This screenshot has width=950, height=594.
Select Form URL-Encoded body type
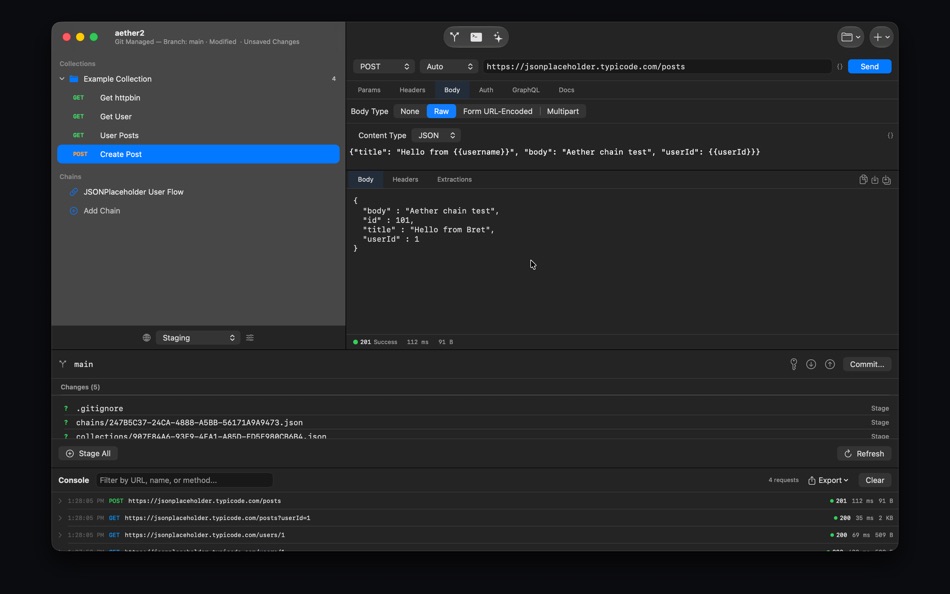coord(497,112)
